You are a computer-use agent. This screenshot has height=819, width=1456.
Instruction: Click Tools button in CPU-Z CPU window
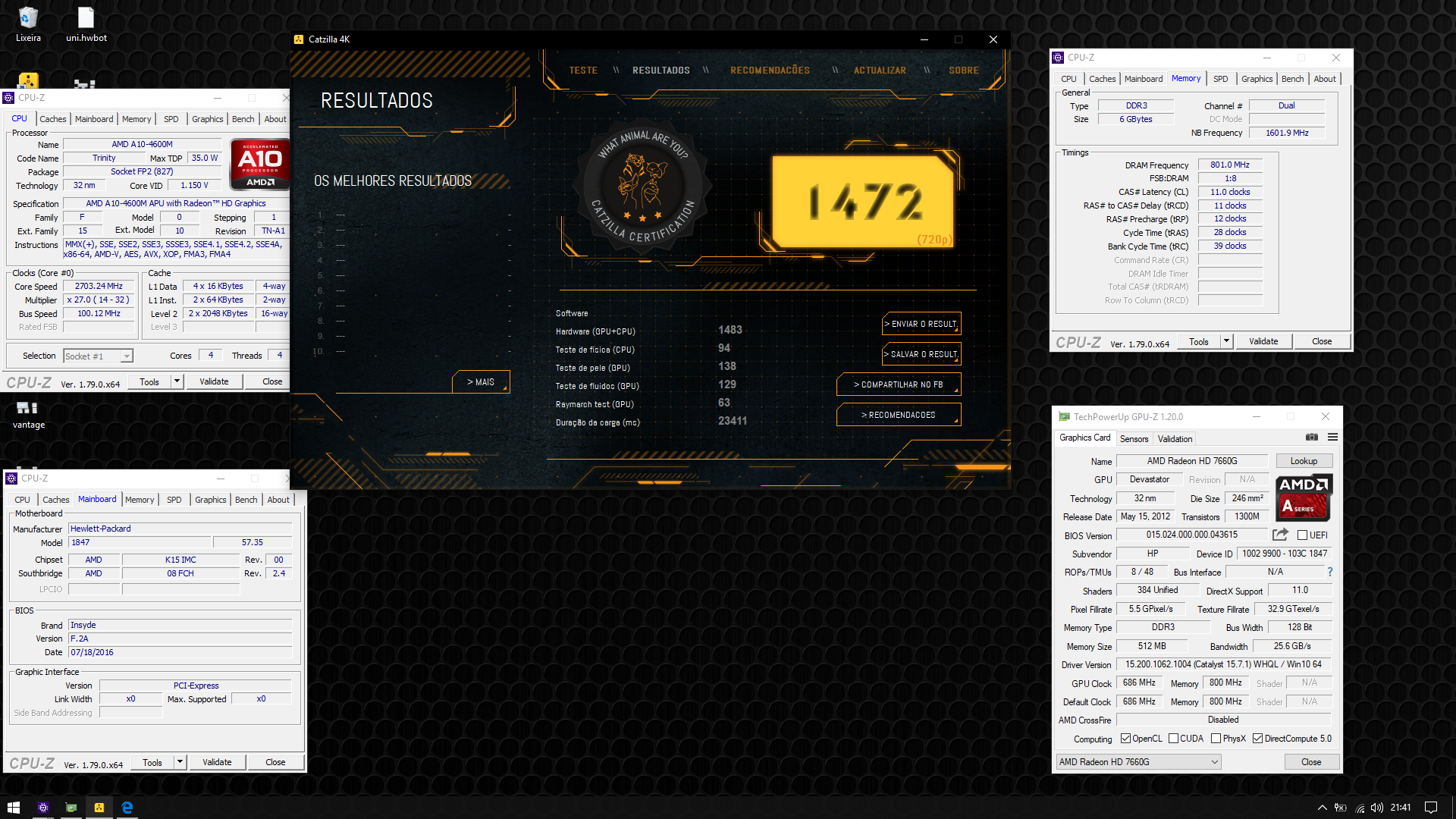point(149,381)
